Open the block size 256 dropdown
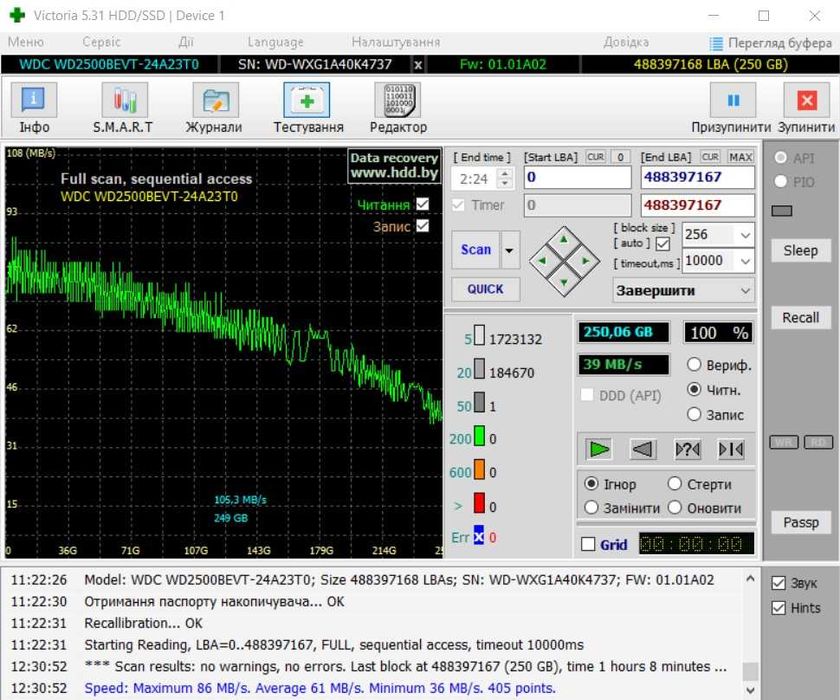This screenshot has height=700, width=840. point(744,235)
